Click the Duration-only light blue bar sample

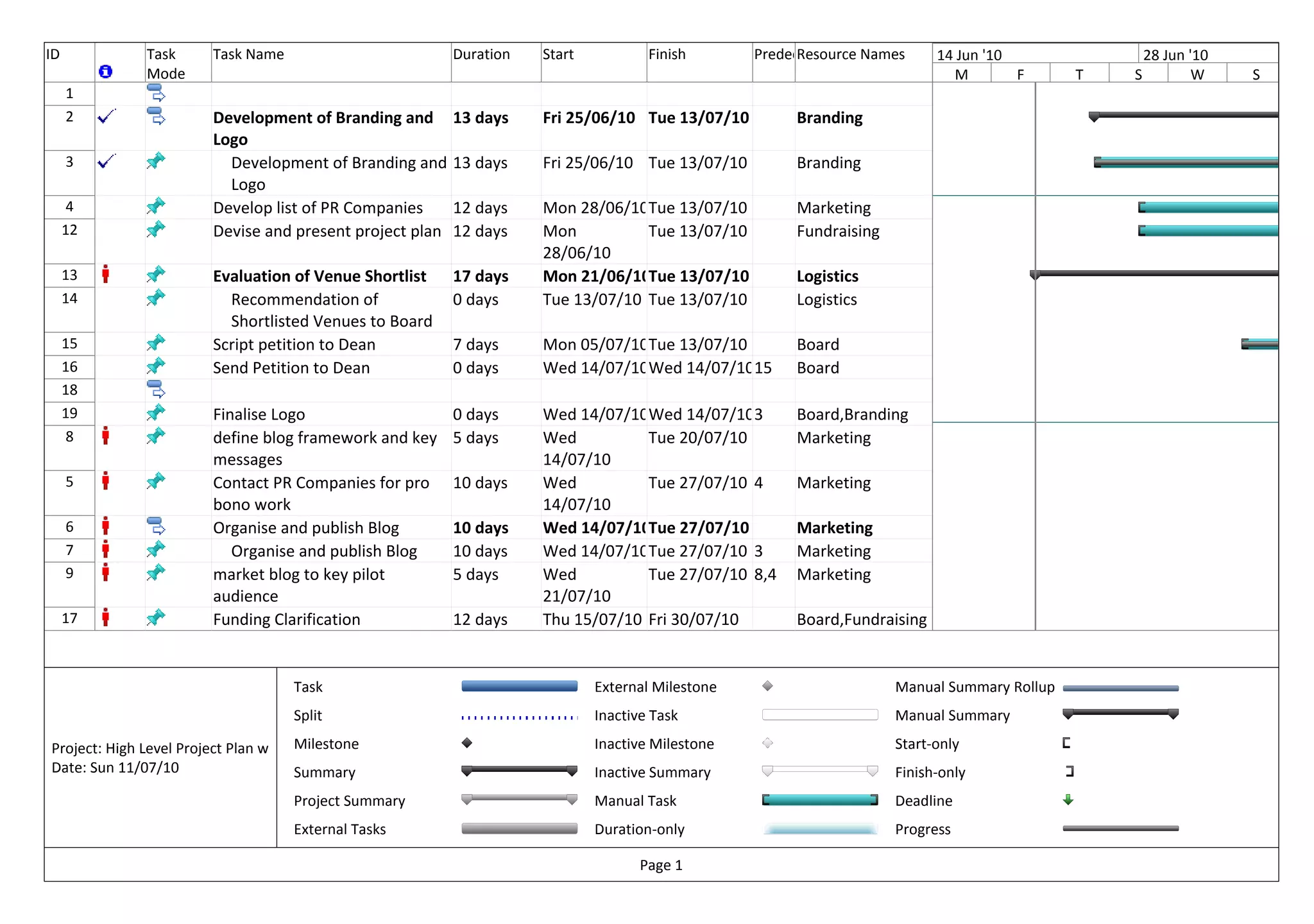820,829
